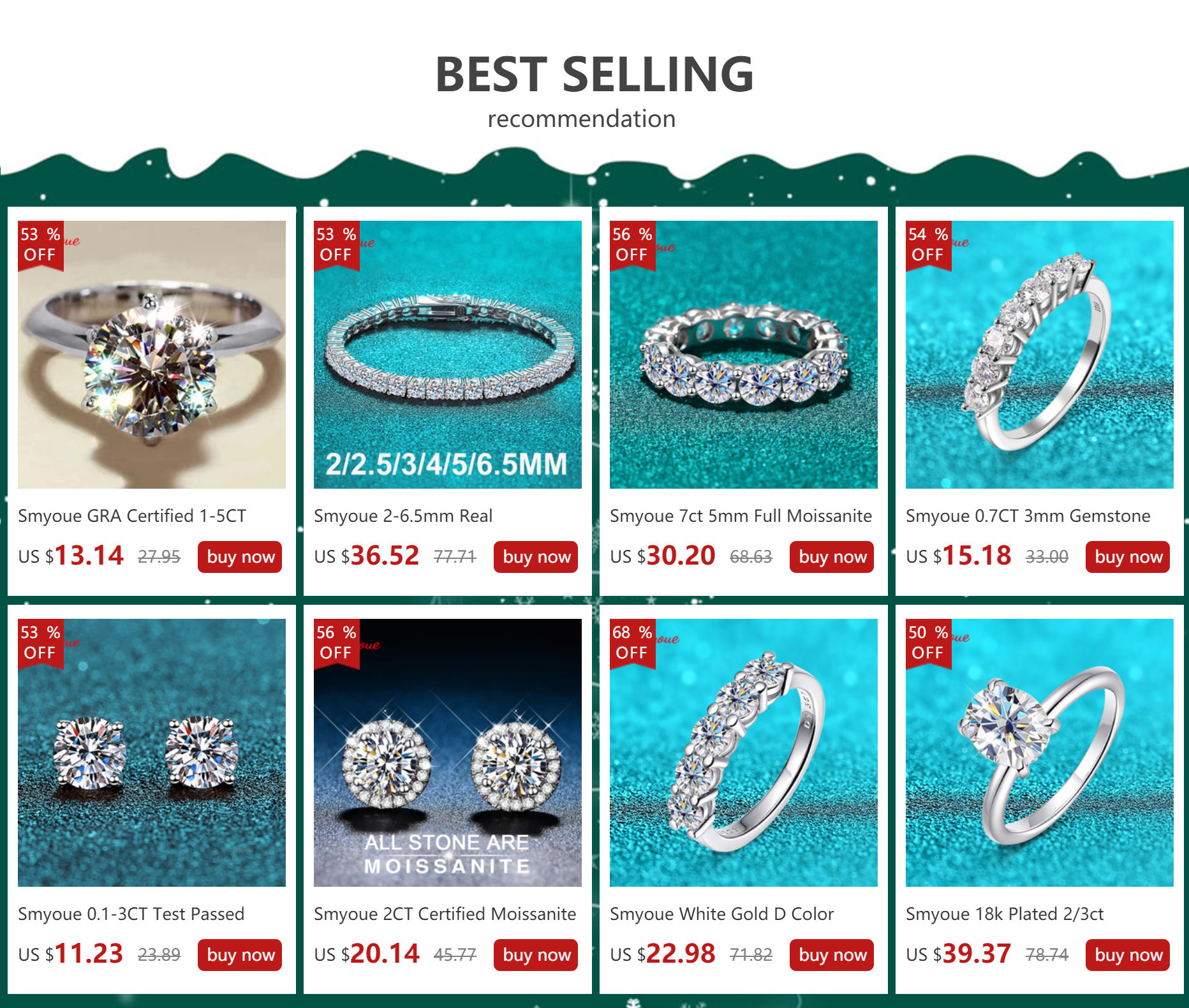
Task: View the full moissanite eternity band image
Action: click(x=744, y=355)
